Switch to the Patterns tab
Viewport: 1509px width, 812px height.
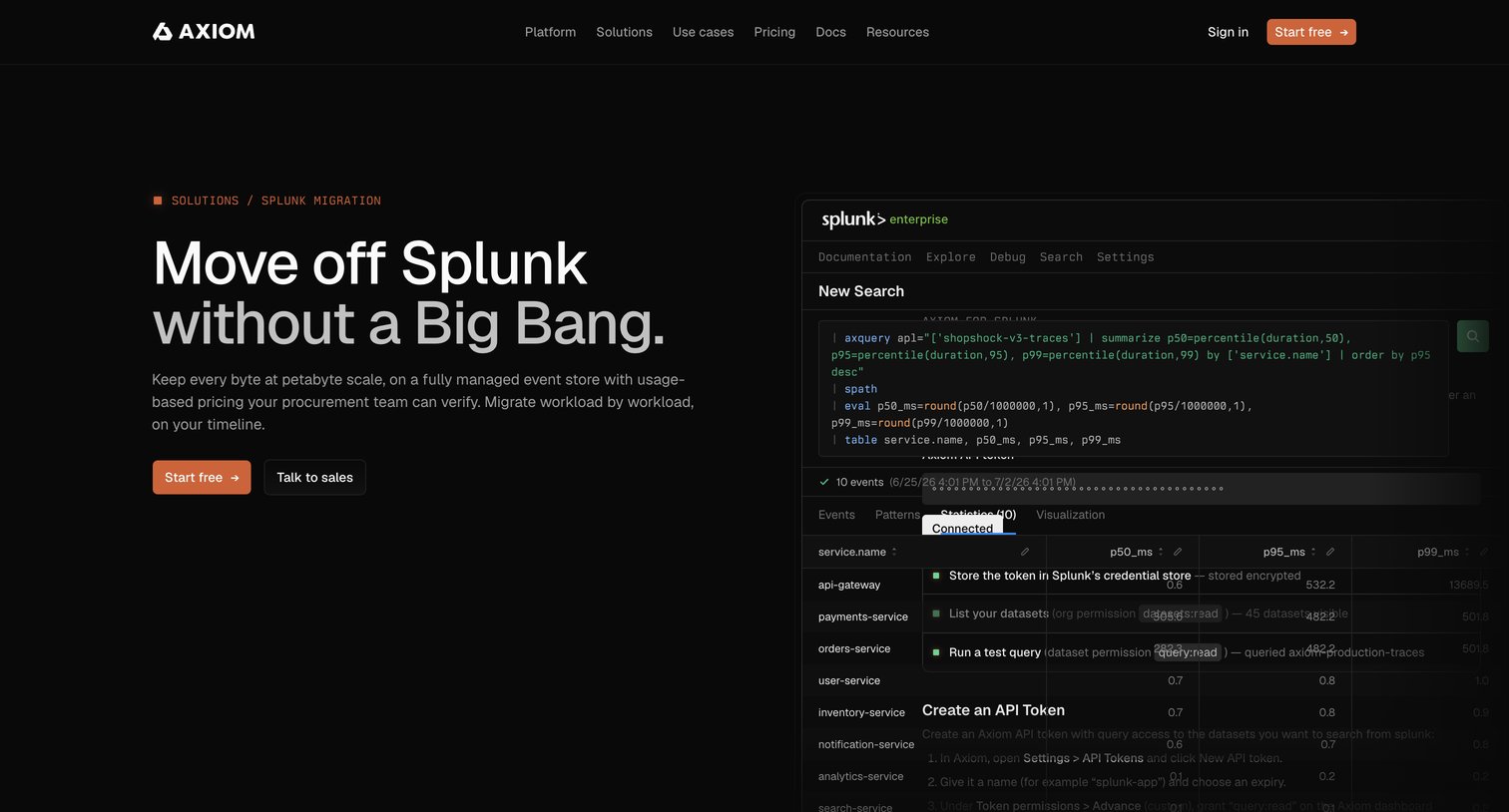point(897,515)
